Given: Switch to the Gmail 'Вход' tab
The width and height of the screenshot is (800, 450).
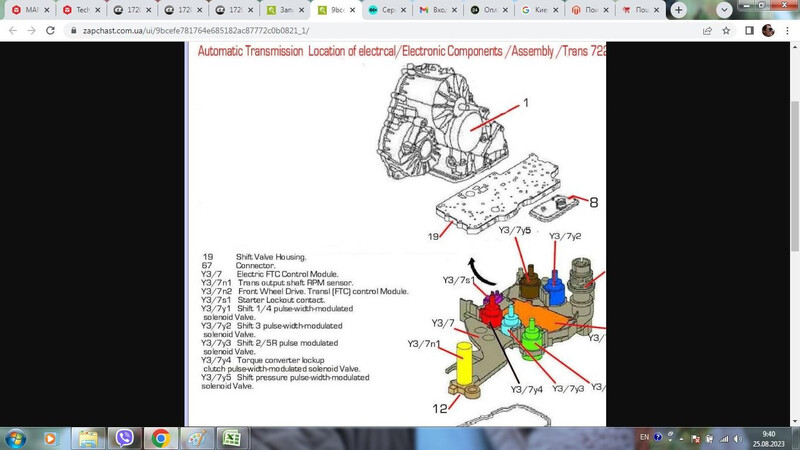Looking at the screenshot, I should 436,10.
